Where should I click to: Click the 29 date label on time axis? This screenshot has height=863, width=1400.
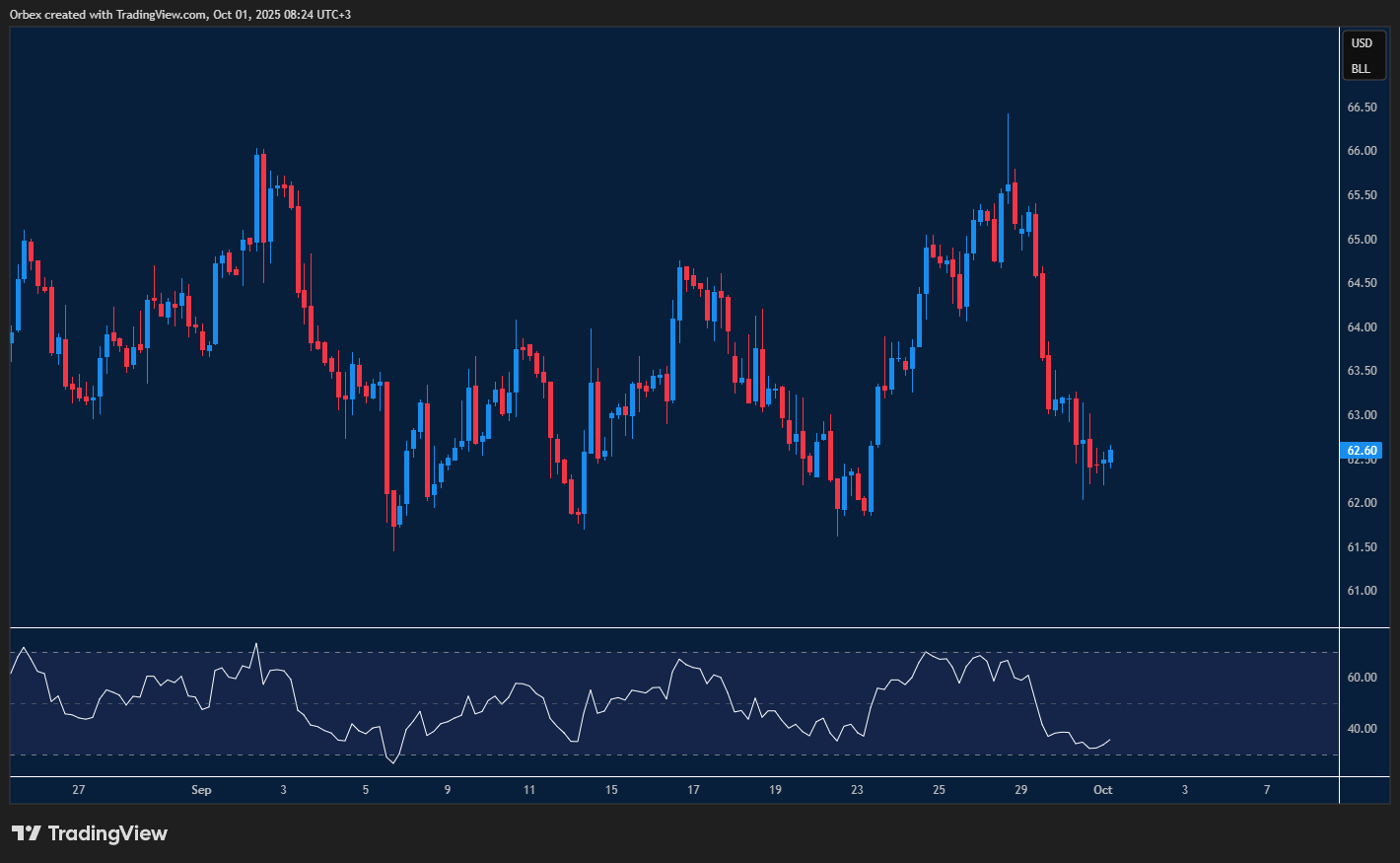(x=1020, y=790)
